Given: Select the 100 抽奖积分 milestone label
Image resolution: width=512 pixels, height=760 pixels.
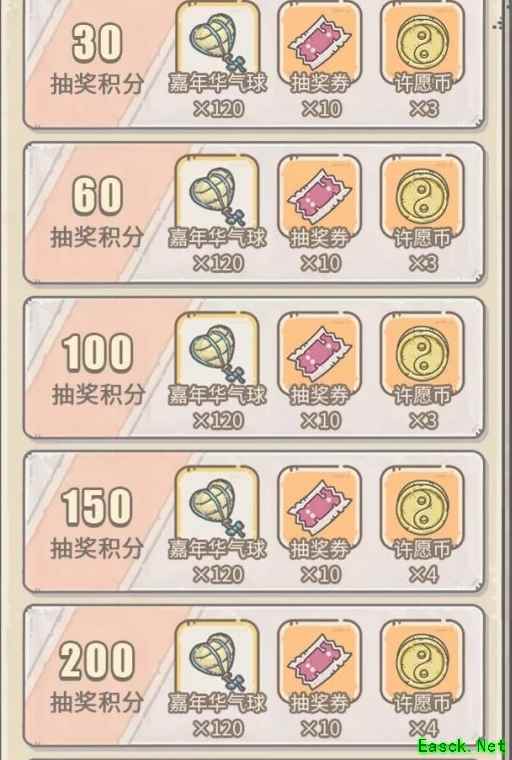Looking at the screenshot, I should point(97,369).
